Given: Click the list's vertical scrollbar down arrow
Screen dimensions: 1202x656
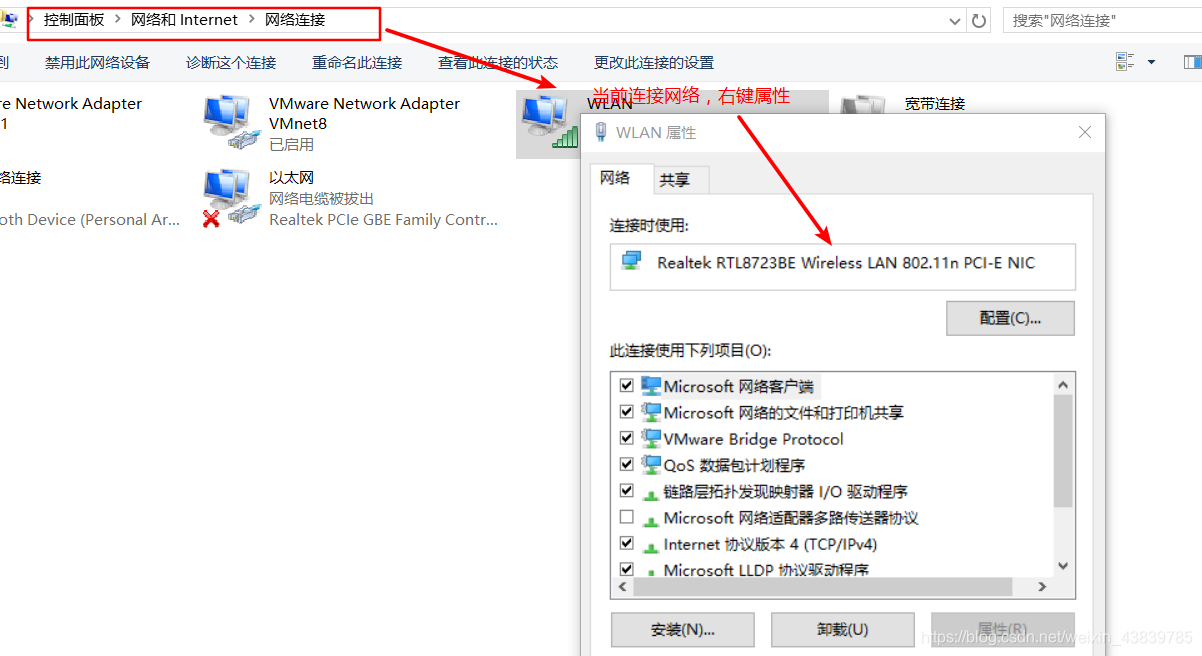Looking at the screenshot, I should [x=1063, y=566].
